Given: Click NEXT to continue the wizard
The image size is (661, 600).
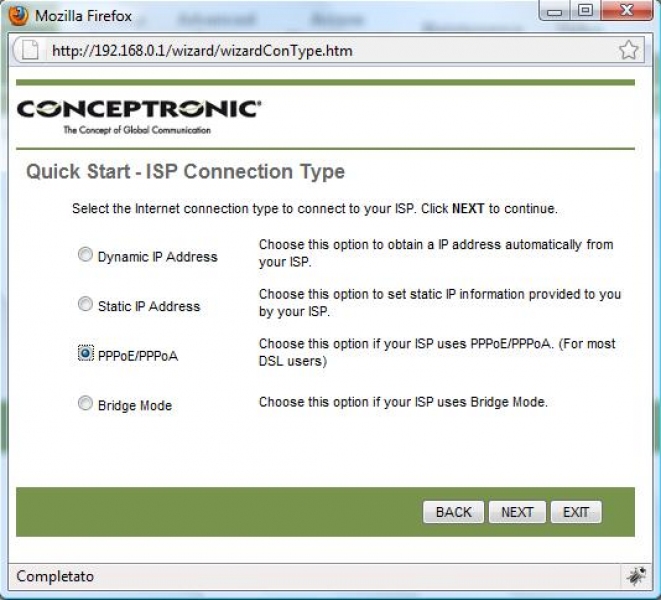Looking at the screenshot, I should point(517,512).
